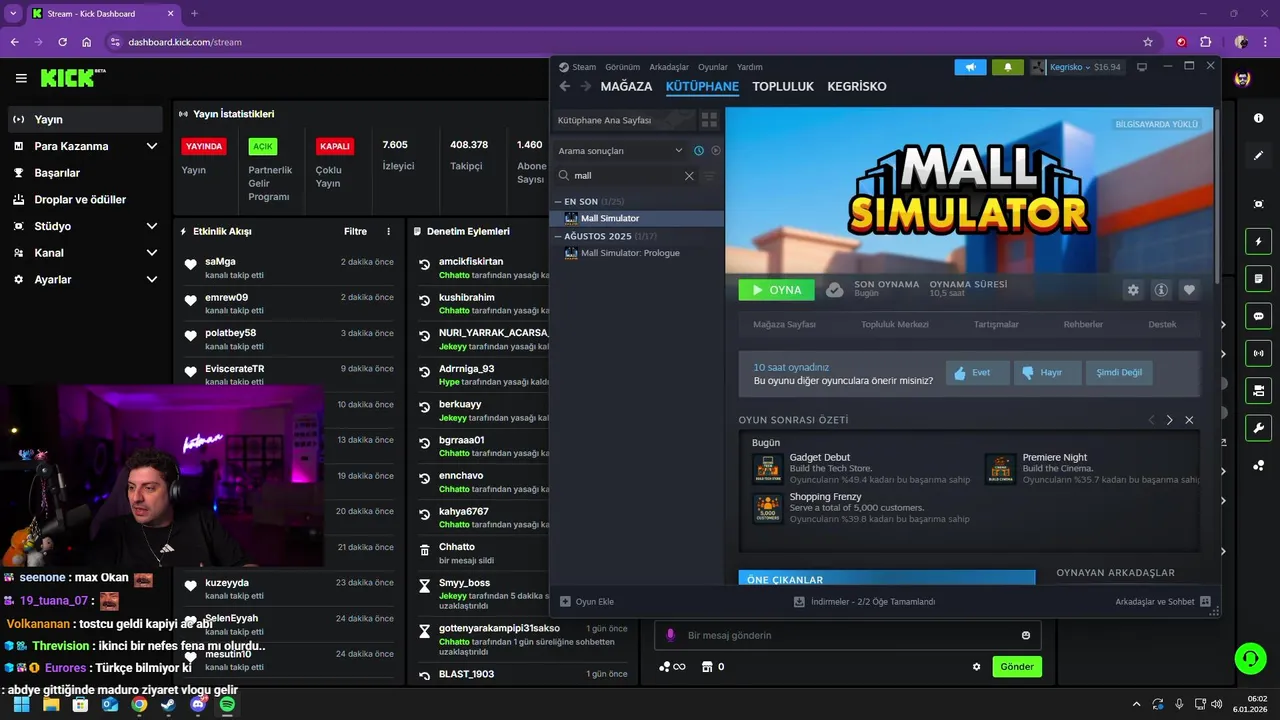
Task: Send chat message with Gönder
Action: coord(1017,667)
